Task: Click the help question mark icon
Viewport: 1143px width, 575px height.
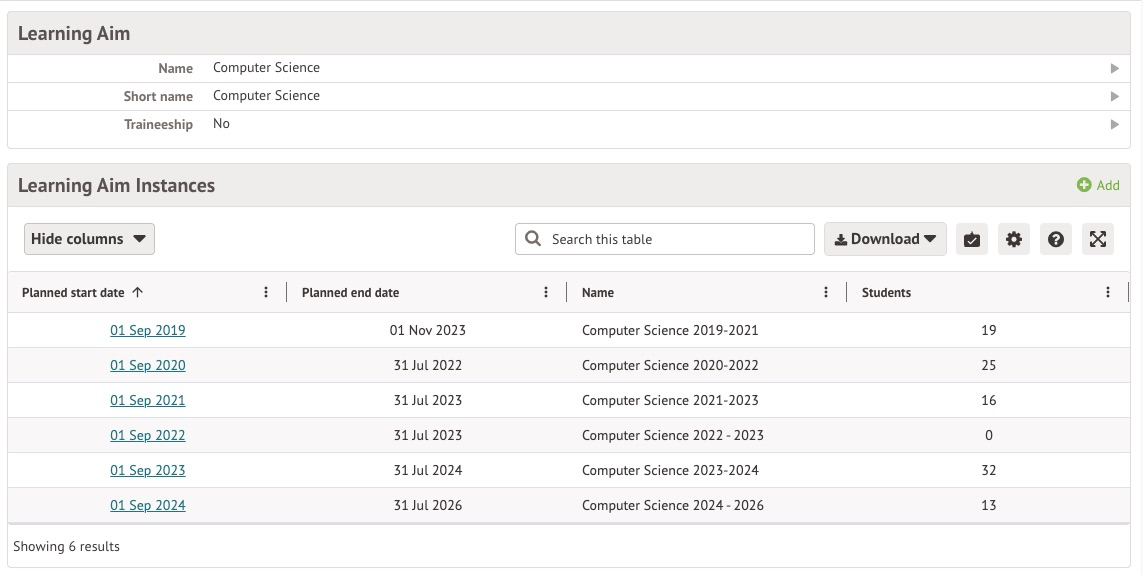Action: tap(1056, 239)
